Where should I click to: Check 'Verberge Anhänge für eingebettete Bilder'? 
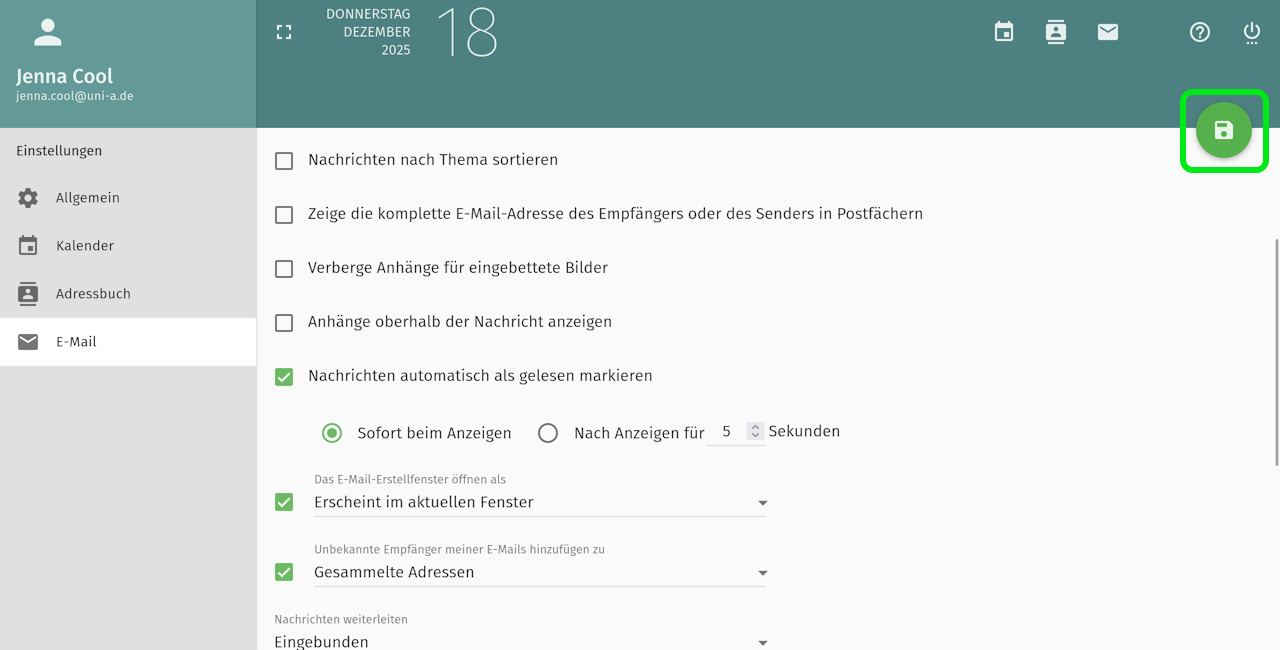(284, 268)
